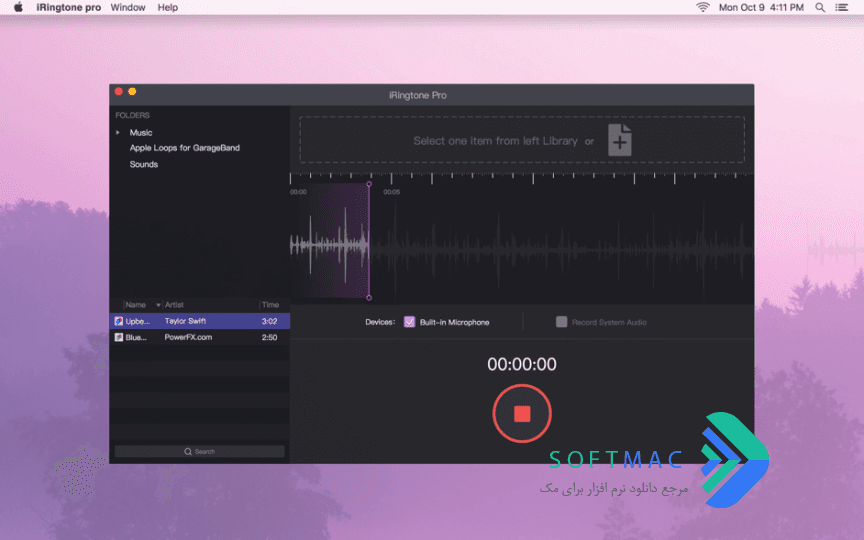Expand the Music folder triangle
Screen dimensions: 864x540
pos(118,133)
